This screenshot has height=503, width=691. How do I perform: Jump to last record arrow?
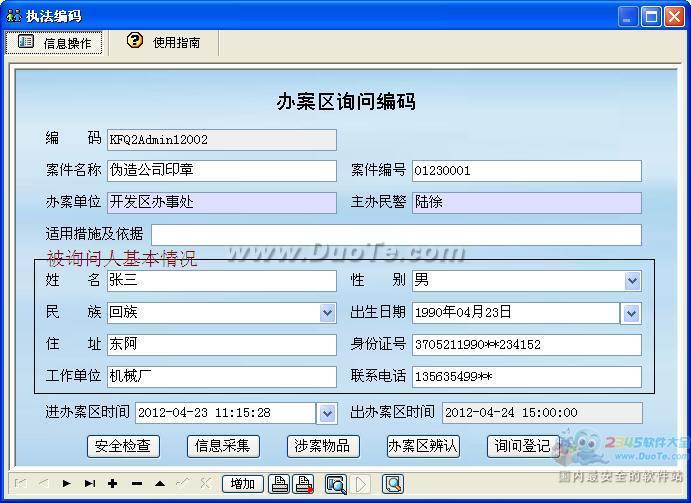[90, 484]
